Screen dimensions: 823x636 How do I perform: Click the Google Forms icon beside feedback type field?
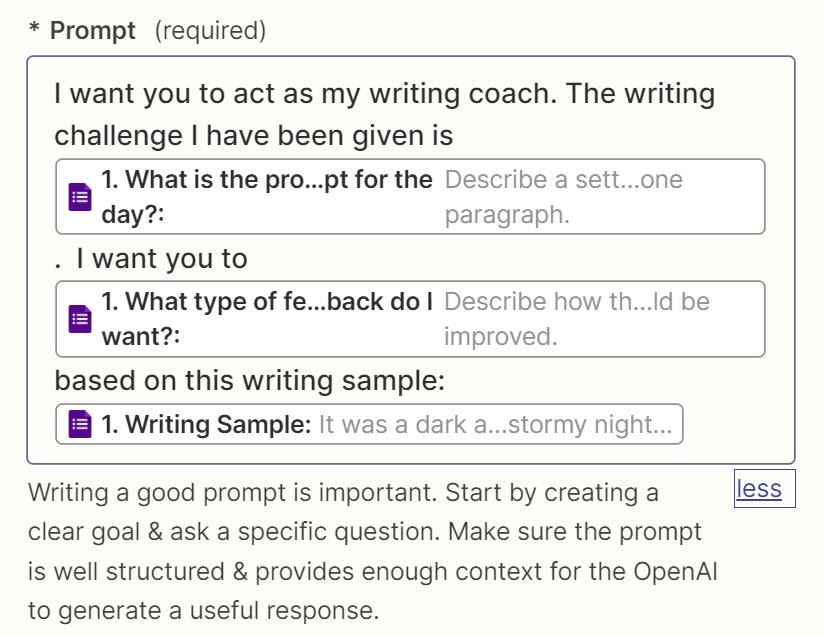[x=80, y=319]
